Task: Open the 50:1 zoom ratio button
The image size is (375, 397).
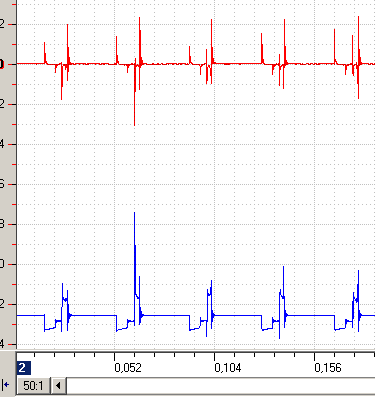Action: tap(33, 386)
